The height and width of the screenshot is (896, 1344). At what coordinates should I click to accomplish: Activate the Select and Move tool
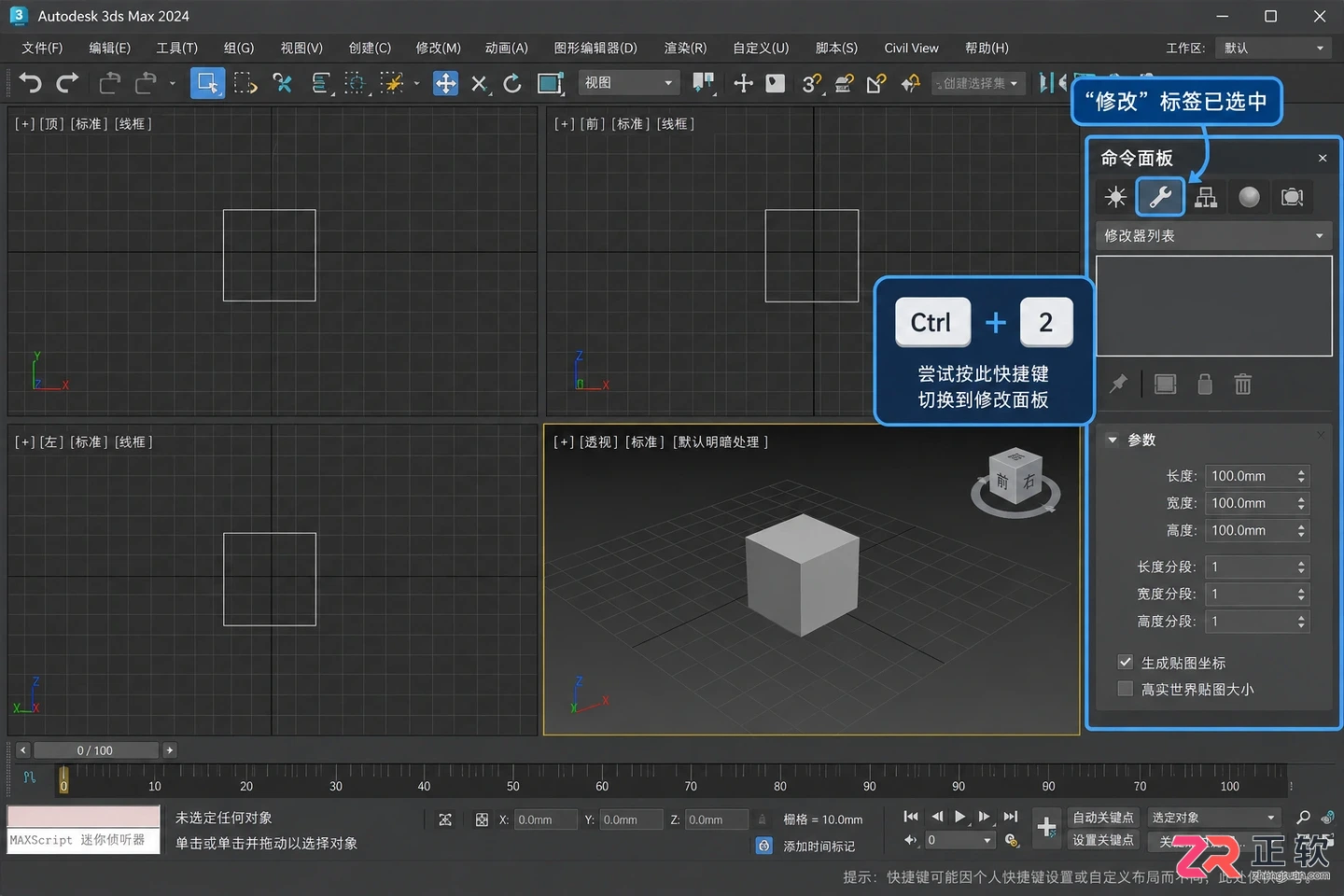point(446,83)
